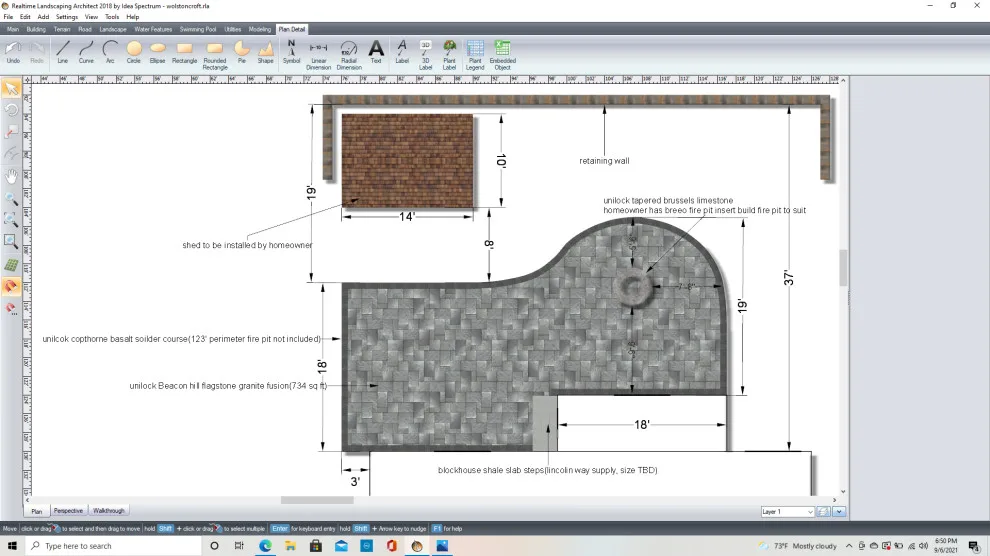This screenshot has height=556, width=990.
Task: Open File Explorer from taskbar
Action: tap(290, 546)
